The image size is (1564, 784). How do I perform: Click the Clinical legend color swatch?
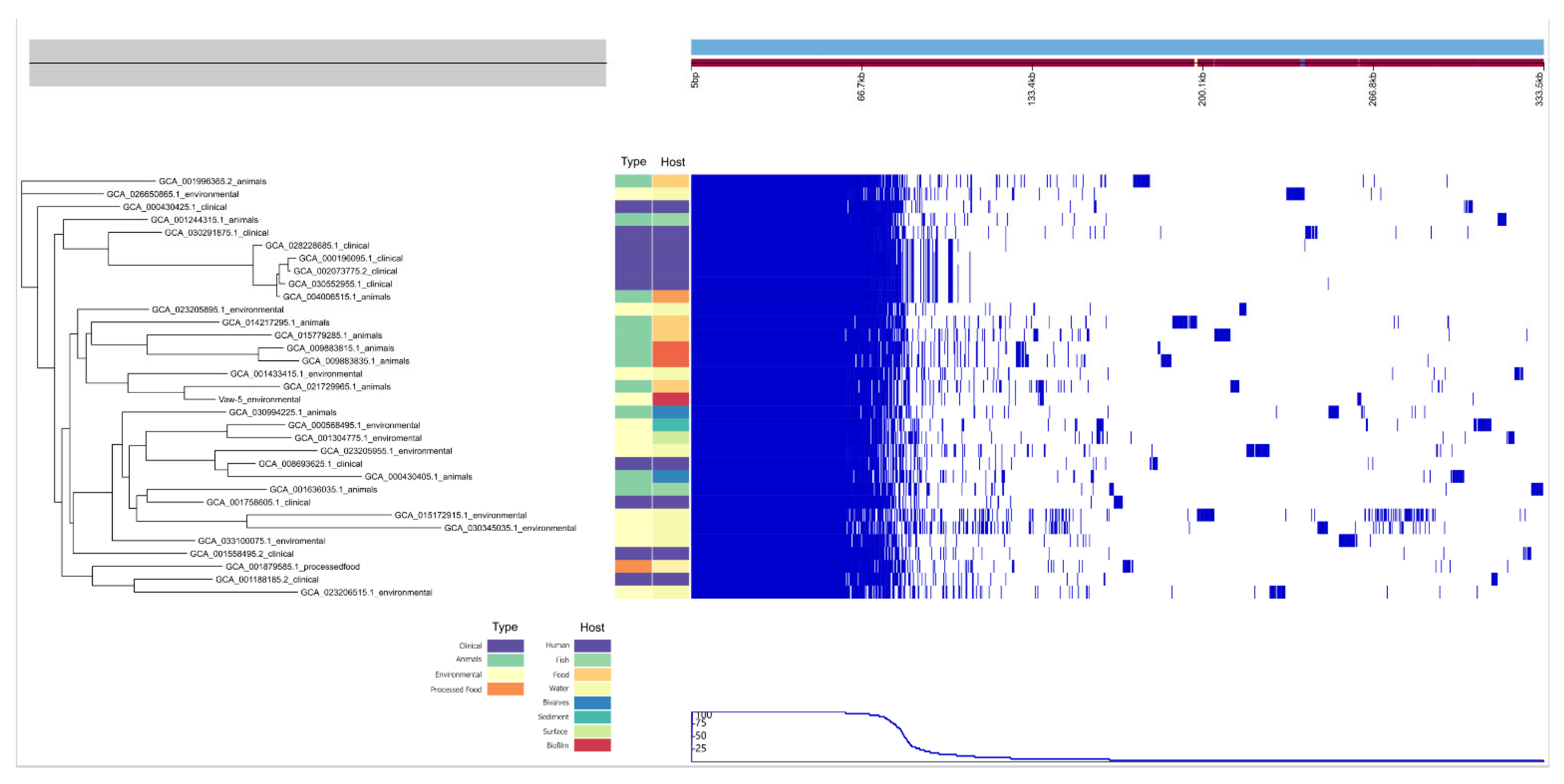click(x=505, y=645)
